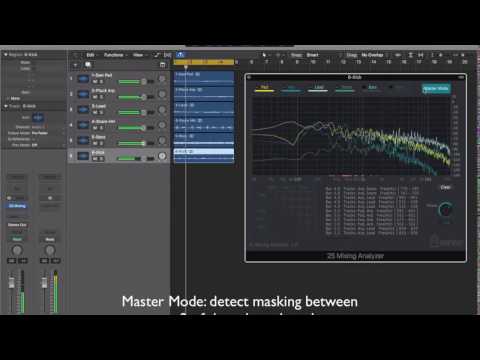This screenshot has height=360, width=480.
Task: Click volume slider on Kick track 6
Action: [132, 158]
